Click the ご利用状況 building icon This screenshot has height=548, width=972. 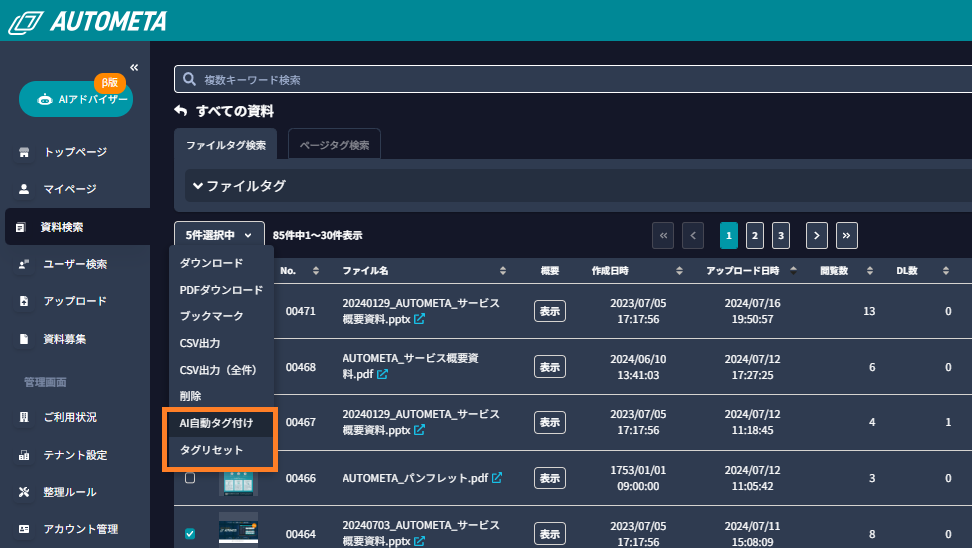(24, 417)
